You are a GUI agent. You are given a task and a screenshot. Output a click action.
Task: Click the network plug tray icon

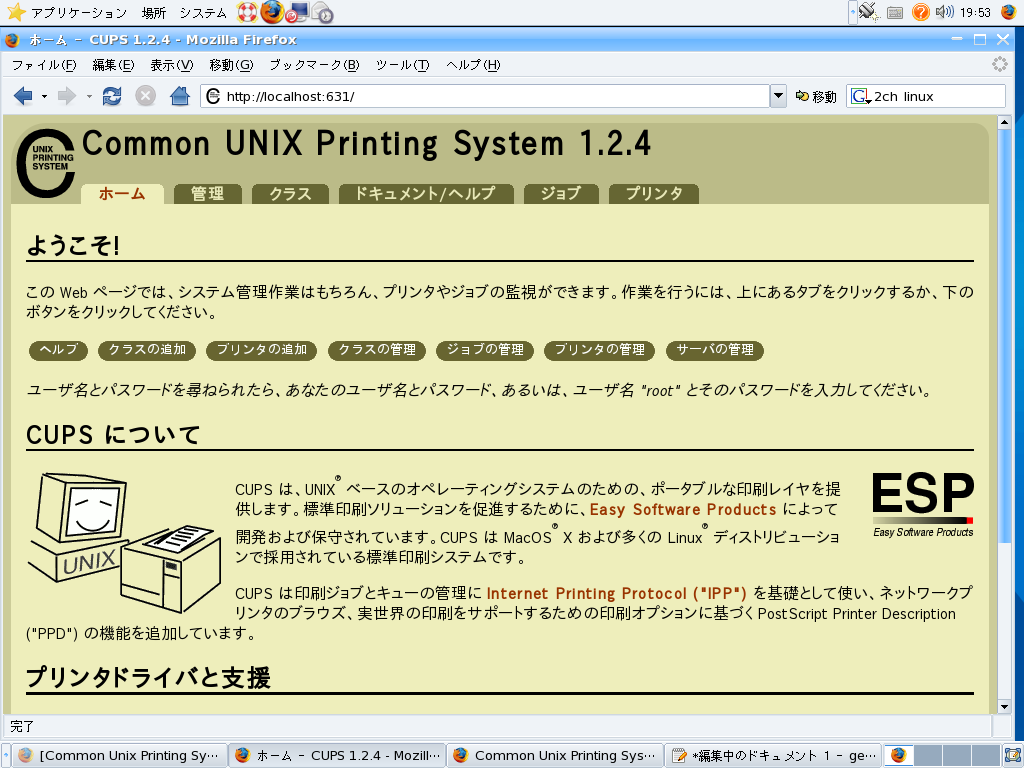point(869,12)
